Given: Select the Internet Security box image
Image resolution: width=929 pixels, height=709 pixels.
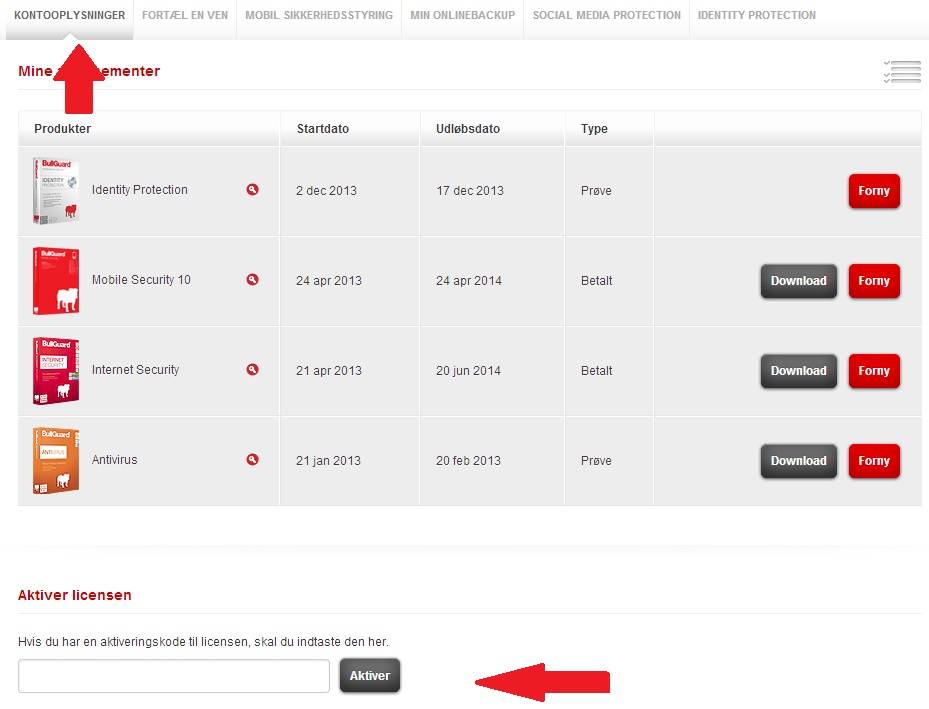Looking at the screenshot, I should click(x=56, y=371).
